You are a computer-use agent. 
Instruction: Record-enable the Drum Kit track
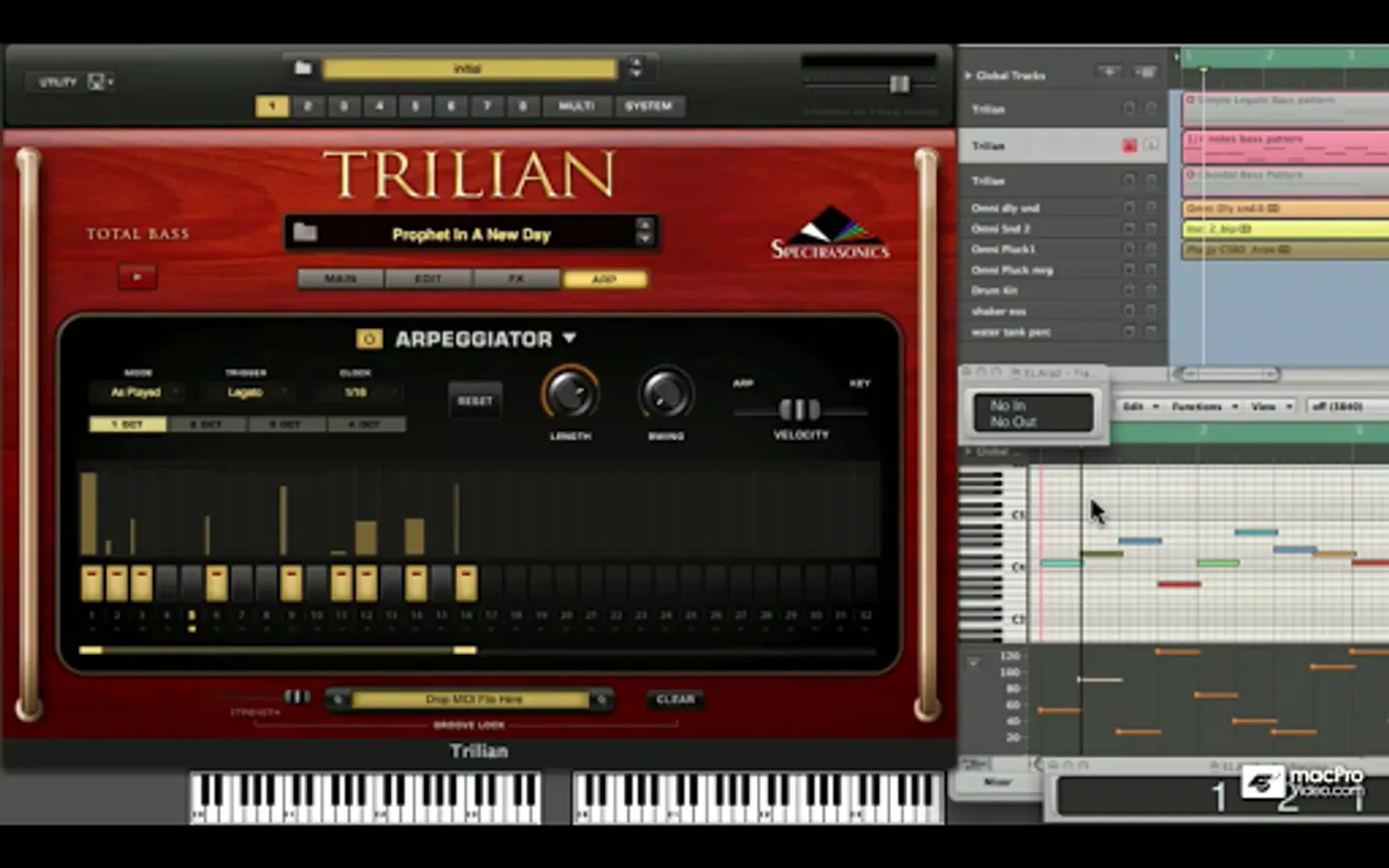1130,290
